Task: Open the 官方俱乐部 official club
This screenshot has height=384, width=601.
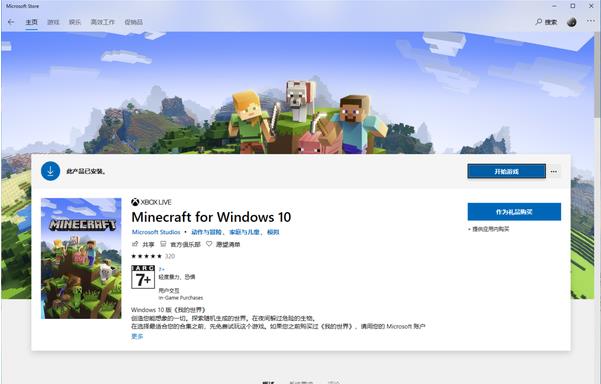Action: pyautogui.click(x=180, y=244)
